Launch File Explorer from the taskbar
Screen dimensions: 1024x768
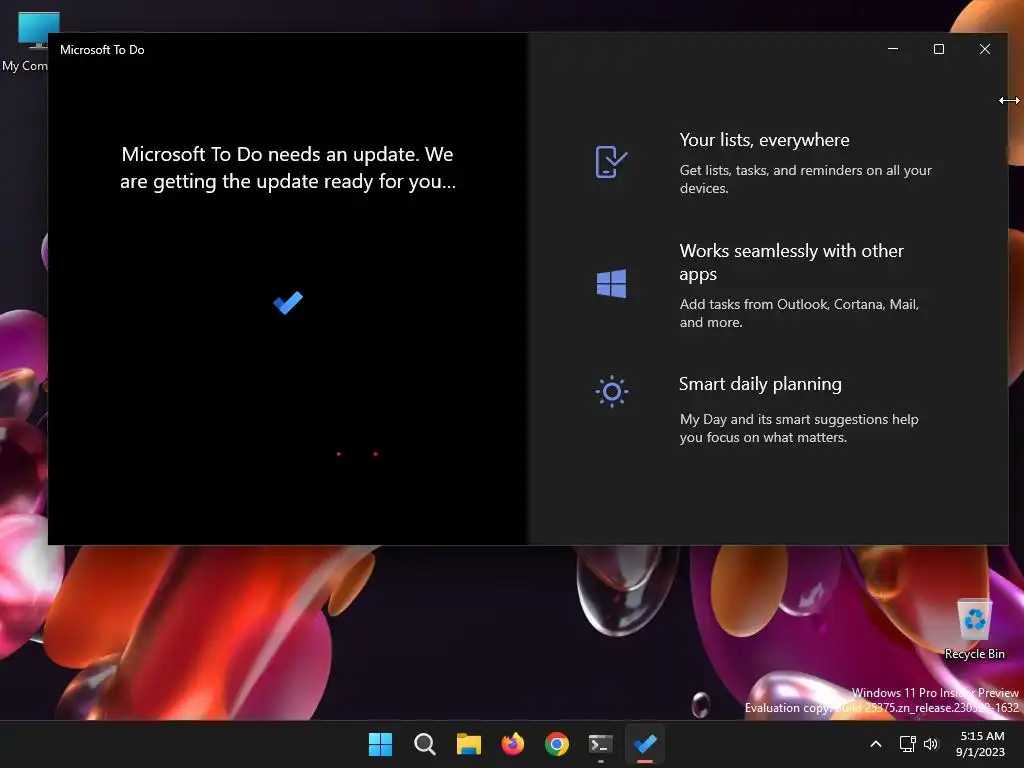click(x=468, y=744)
